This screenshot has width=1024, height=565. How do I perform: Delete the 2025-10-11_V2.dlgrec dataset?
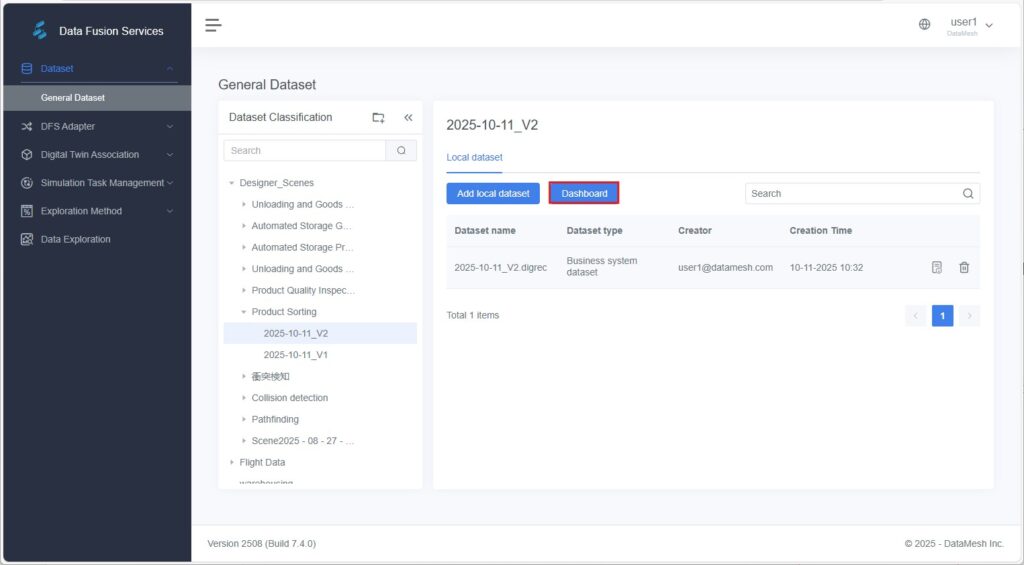click(964, 267)
